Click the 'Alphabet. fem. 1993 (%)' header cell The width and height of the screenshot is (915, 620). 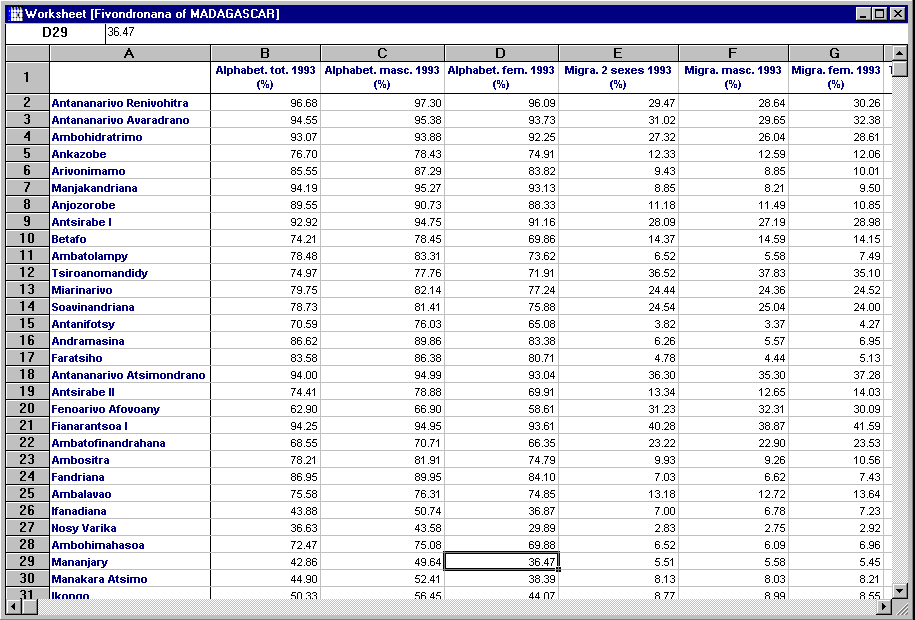coord(501,77)
